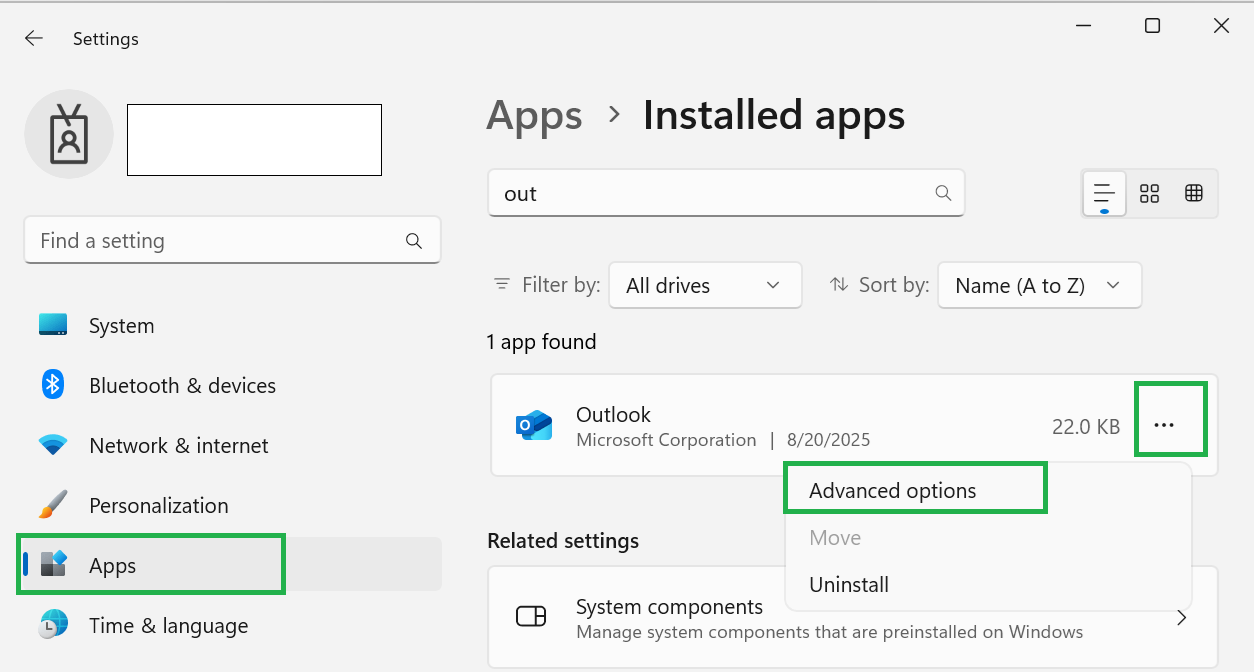
Task: Click the 'Installed apps' page title
Action: (x=774, y=116)
